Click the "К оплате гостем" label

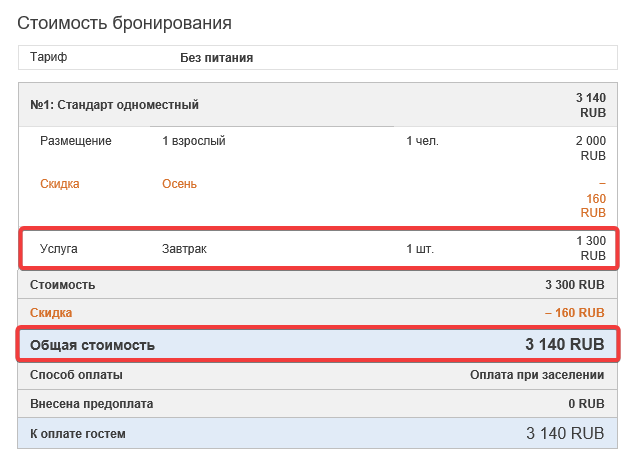[78, 433]
